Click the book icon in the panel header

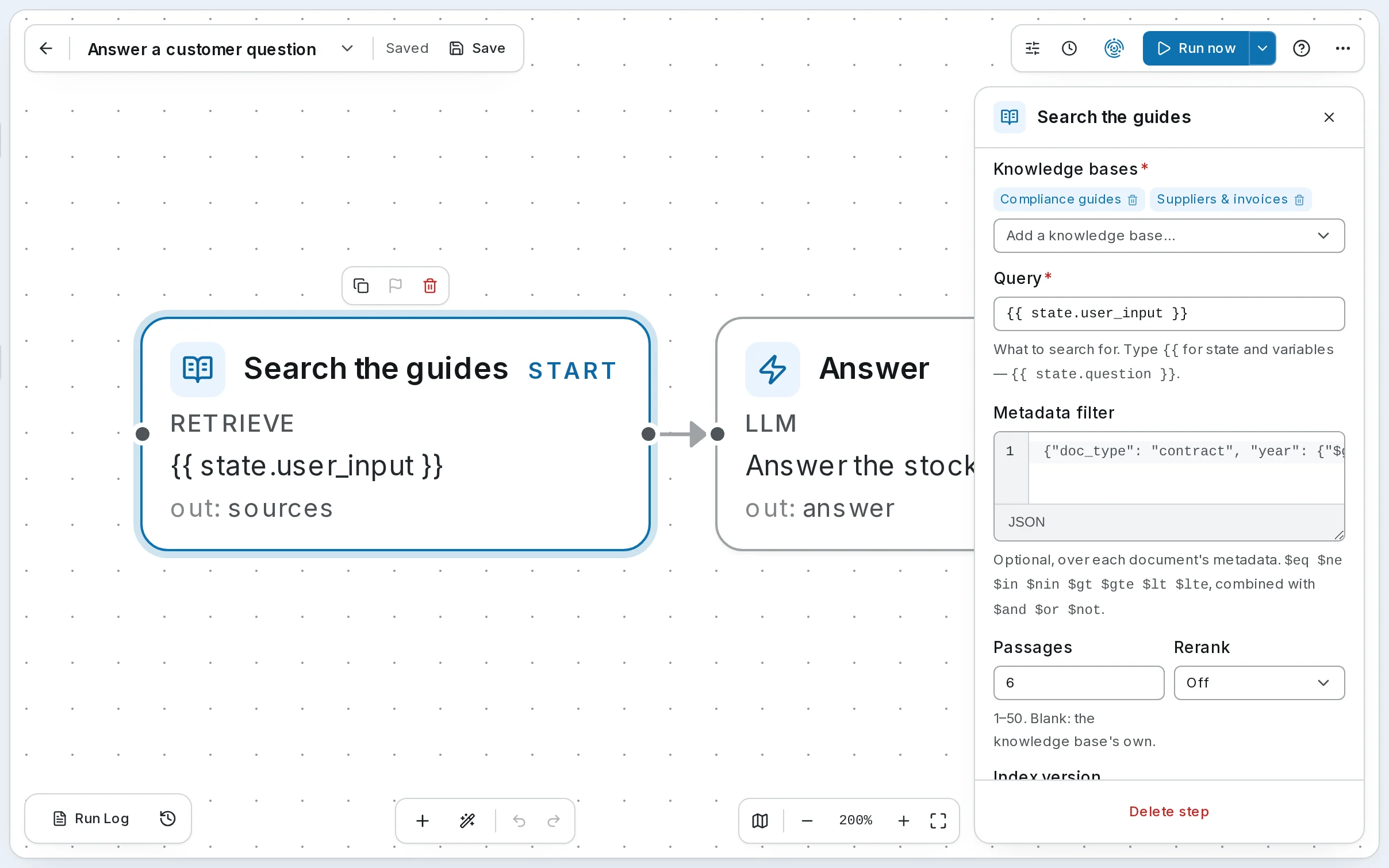1010,117
